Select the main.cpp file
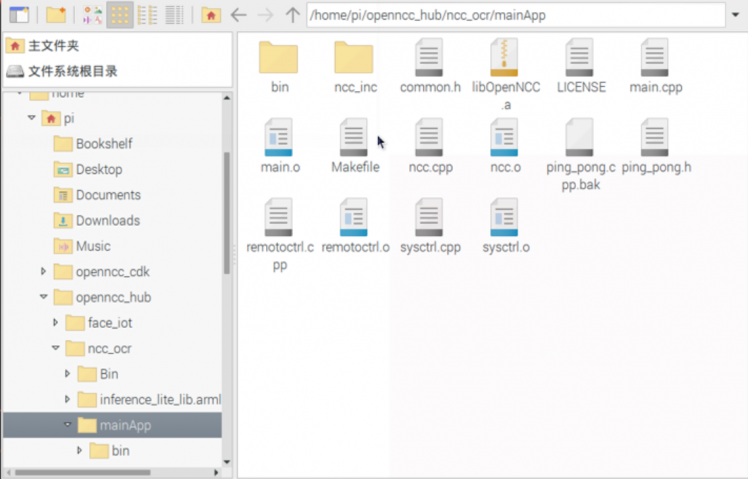This screenshot has width=748, height=479. 655,67
